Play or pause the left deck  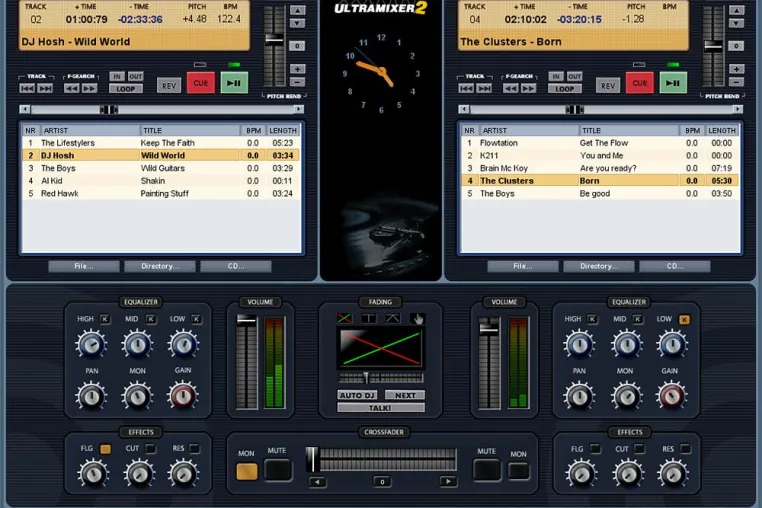(234, 83)
